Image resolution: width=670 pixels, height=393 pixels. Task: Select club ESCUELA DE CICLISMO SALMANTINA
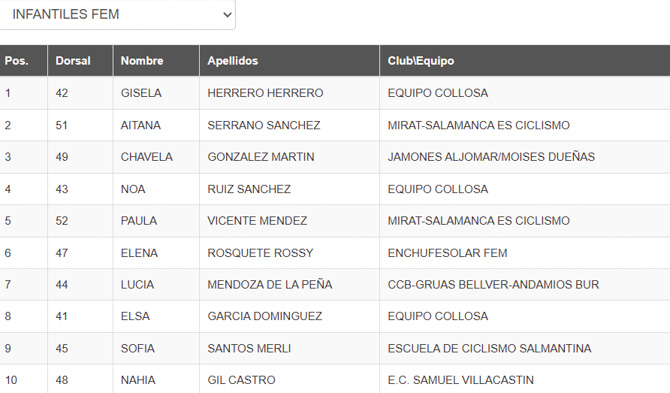489,348
